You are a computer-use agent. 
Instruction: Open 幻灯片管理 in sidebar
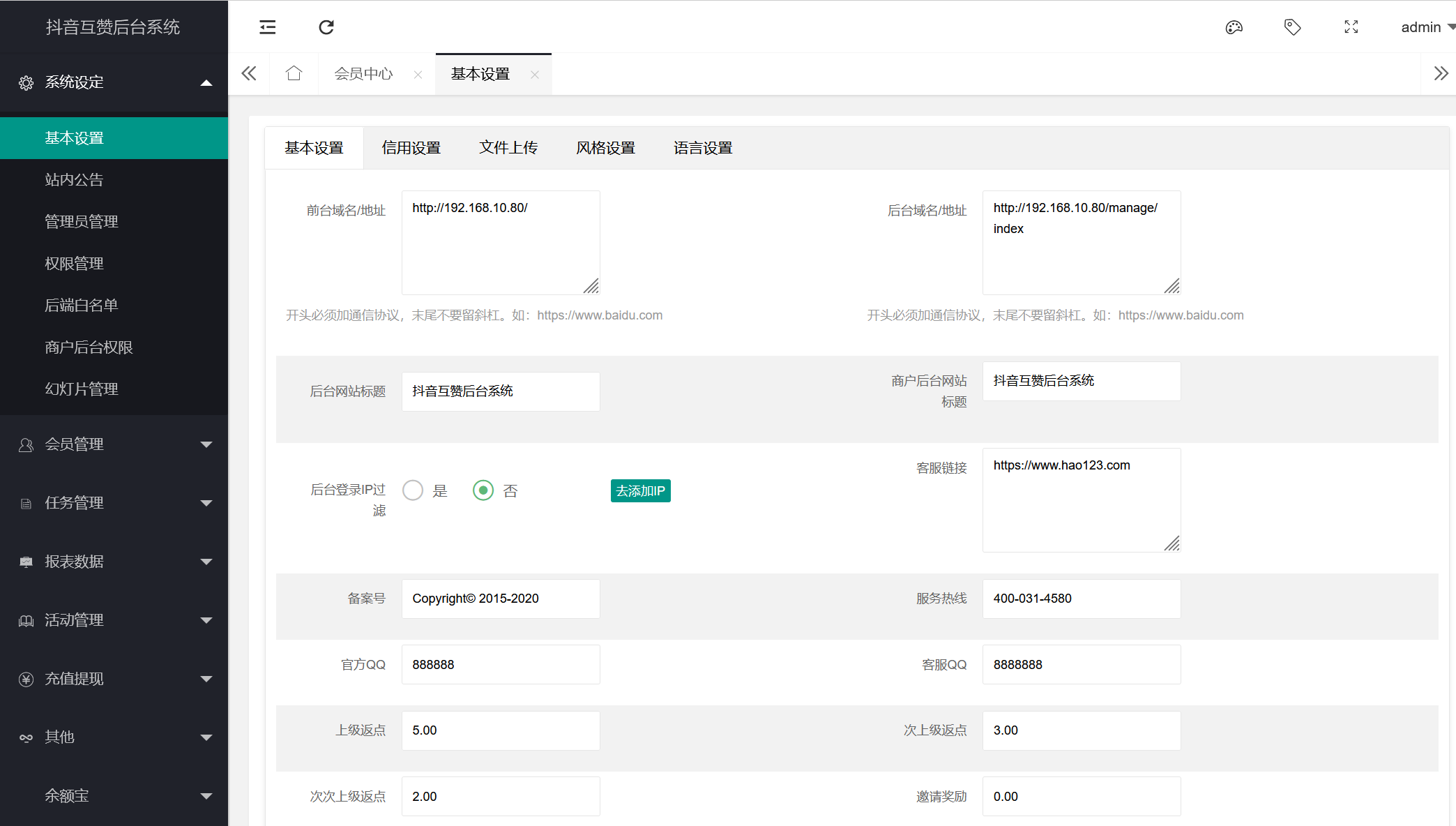coord(114,389)
